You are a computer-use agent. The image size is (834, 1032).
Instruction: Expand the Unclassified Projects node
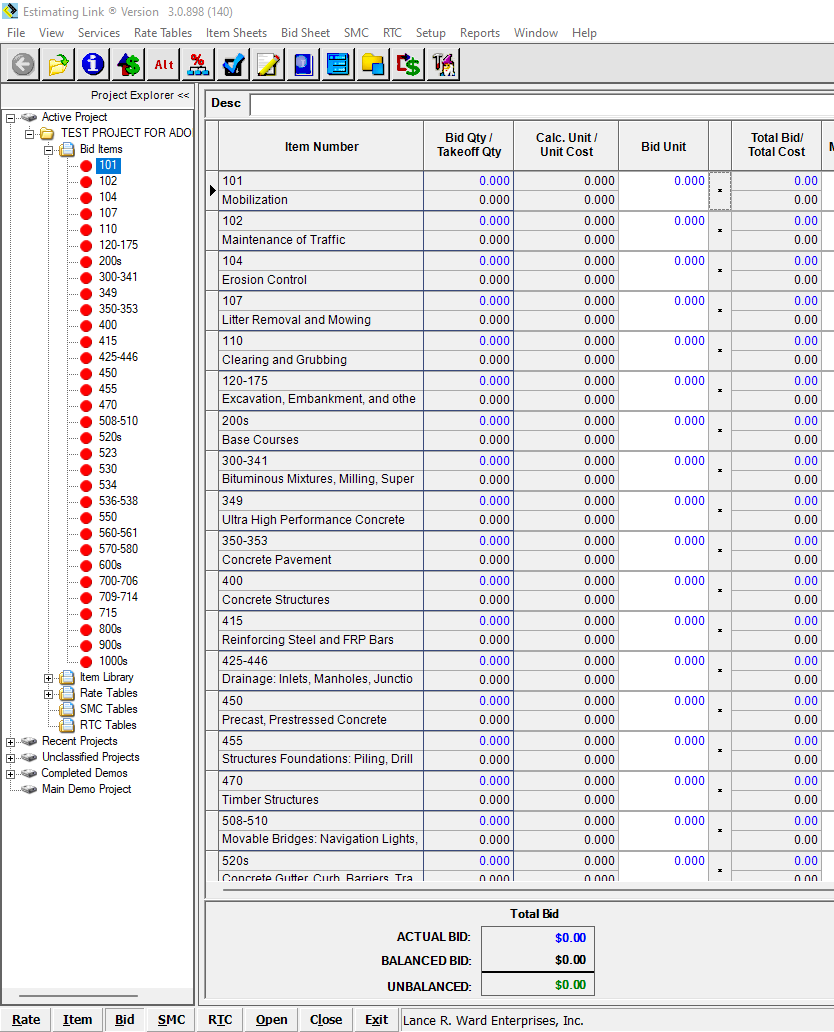tap(11, 758)
